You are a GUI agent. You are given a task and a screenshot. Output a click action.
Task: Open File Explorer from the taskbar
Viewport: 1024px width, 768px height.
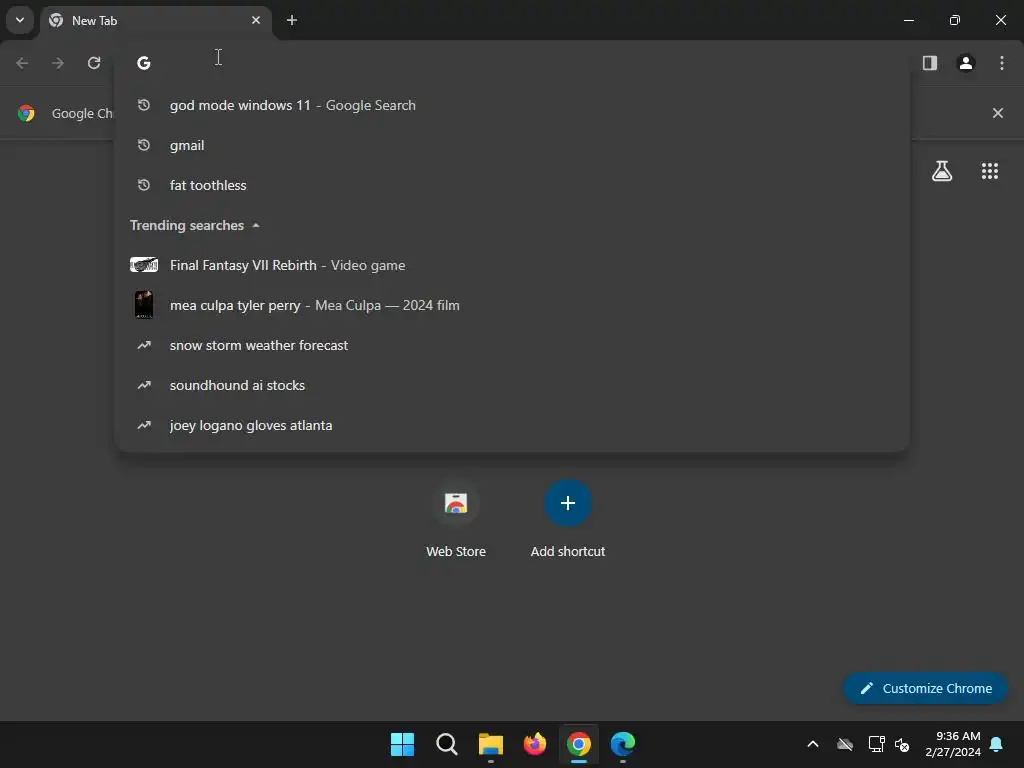coord(490,744)
